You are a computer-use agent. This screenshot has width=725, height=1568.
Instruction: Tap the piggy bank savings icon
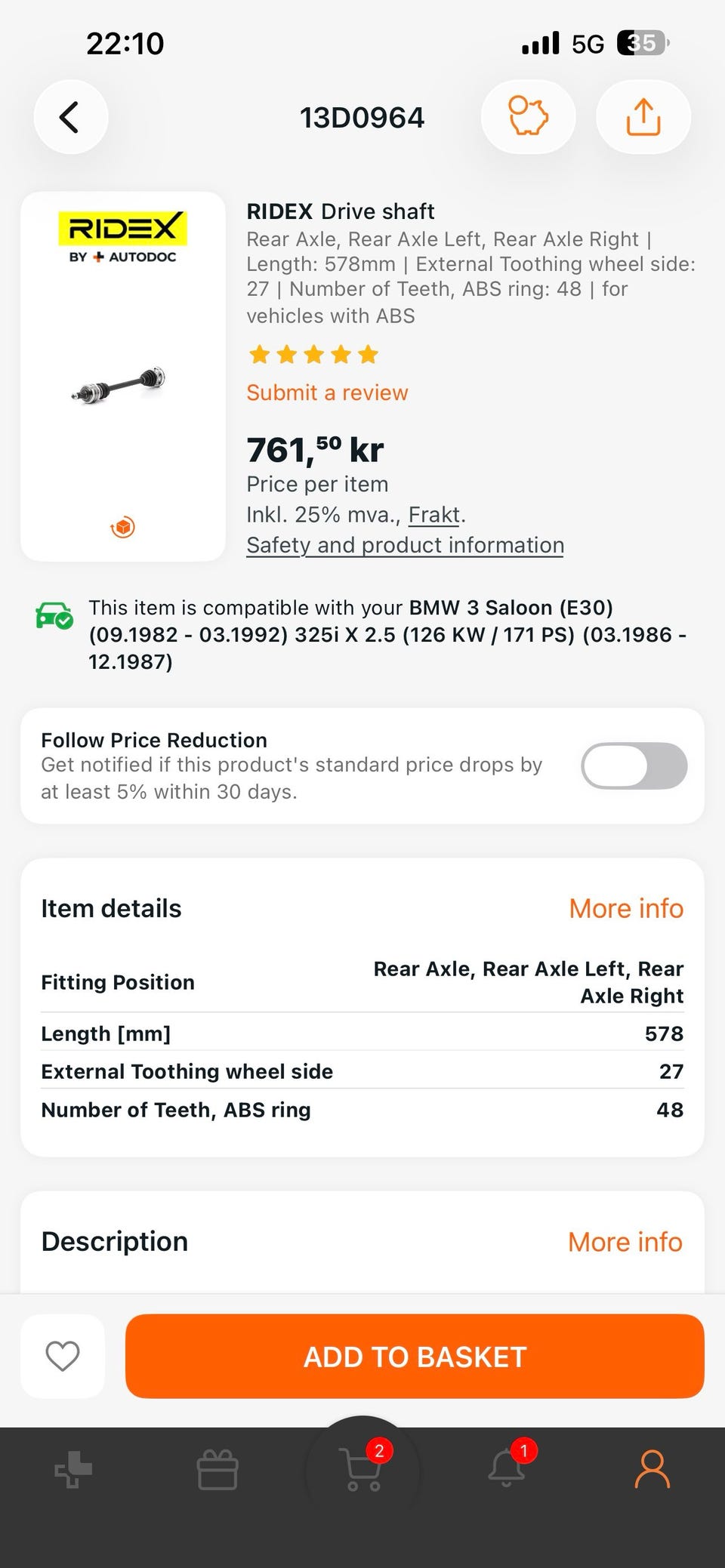pos(528,118)
